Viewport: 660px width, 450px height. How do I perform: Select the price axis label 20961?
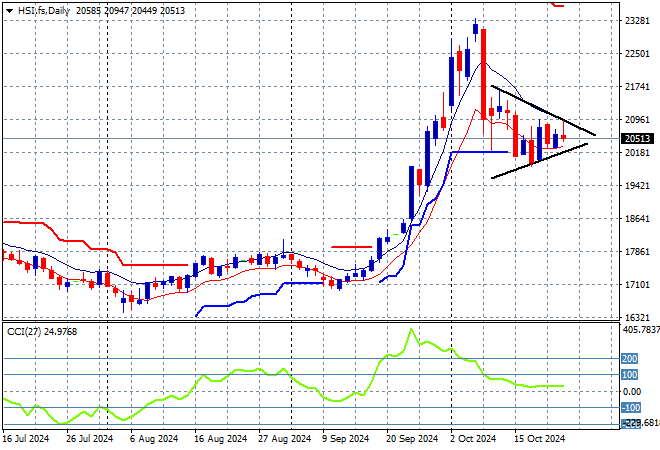pos(637,120)
